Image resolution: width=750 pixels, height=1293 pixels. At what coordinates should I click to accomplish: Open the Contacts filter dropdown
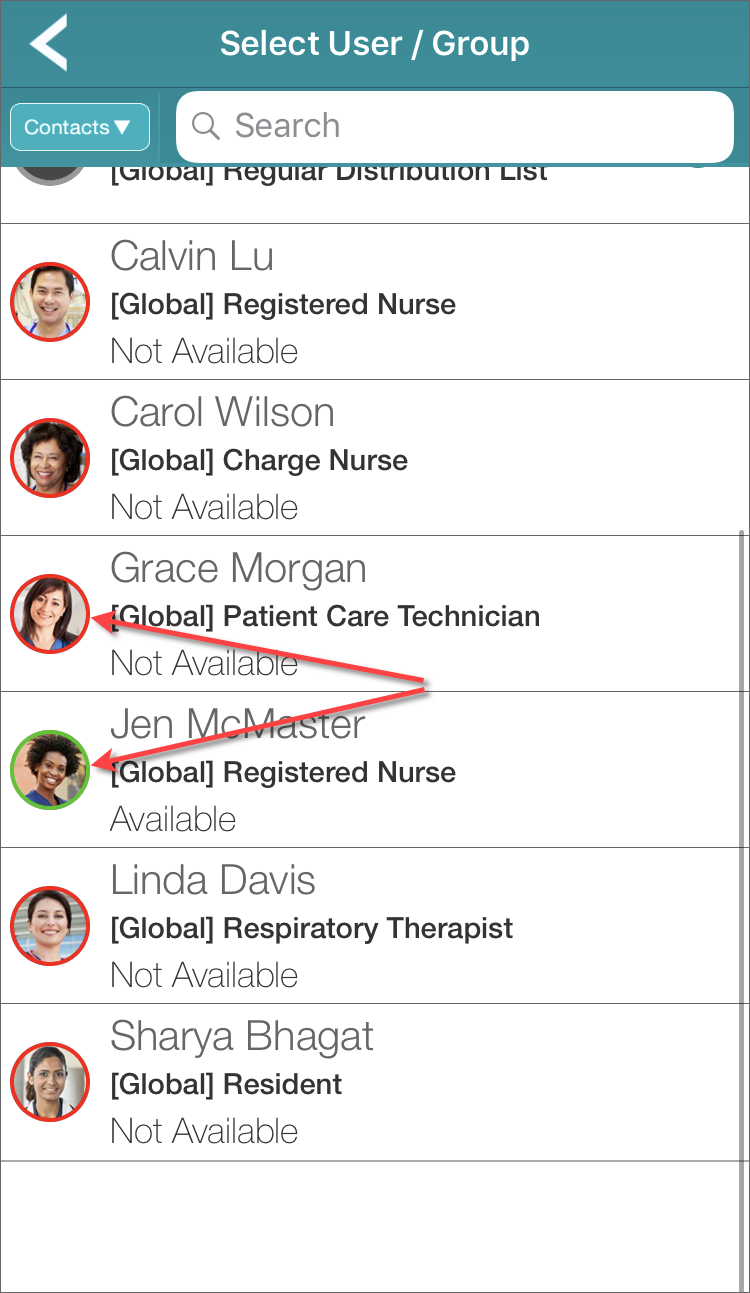(80, 127)
